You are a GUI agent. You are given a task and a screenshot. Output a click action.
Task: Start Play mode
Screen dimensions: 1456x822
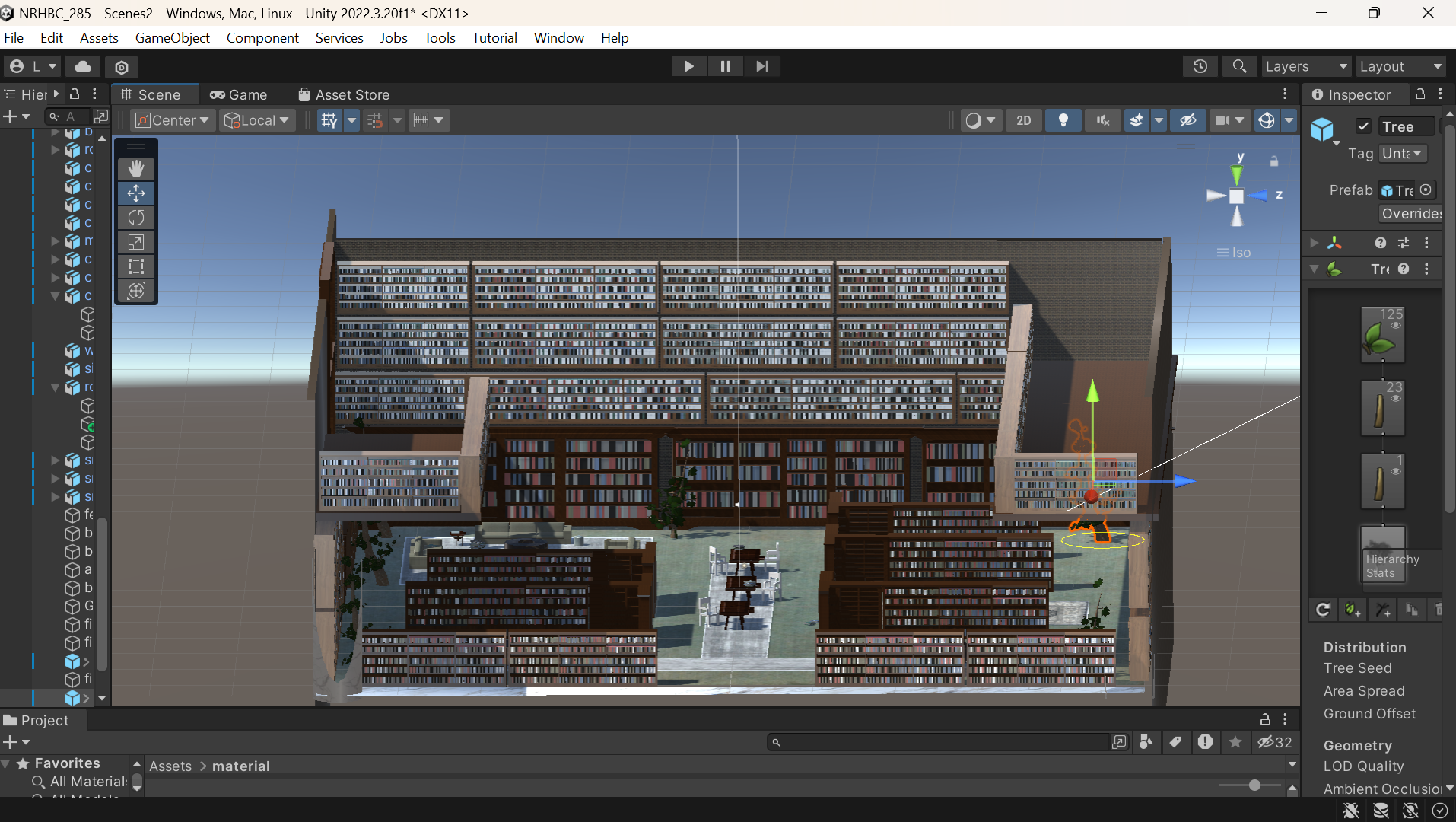(688, 66)
